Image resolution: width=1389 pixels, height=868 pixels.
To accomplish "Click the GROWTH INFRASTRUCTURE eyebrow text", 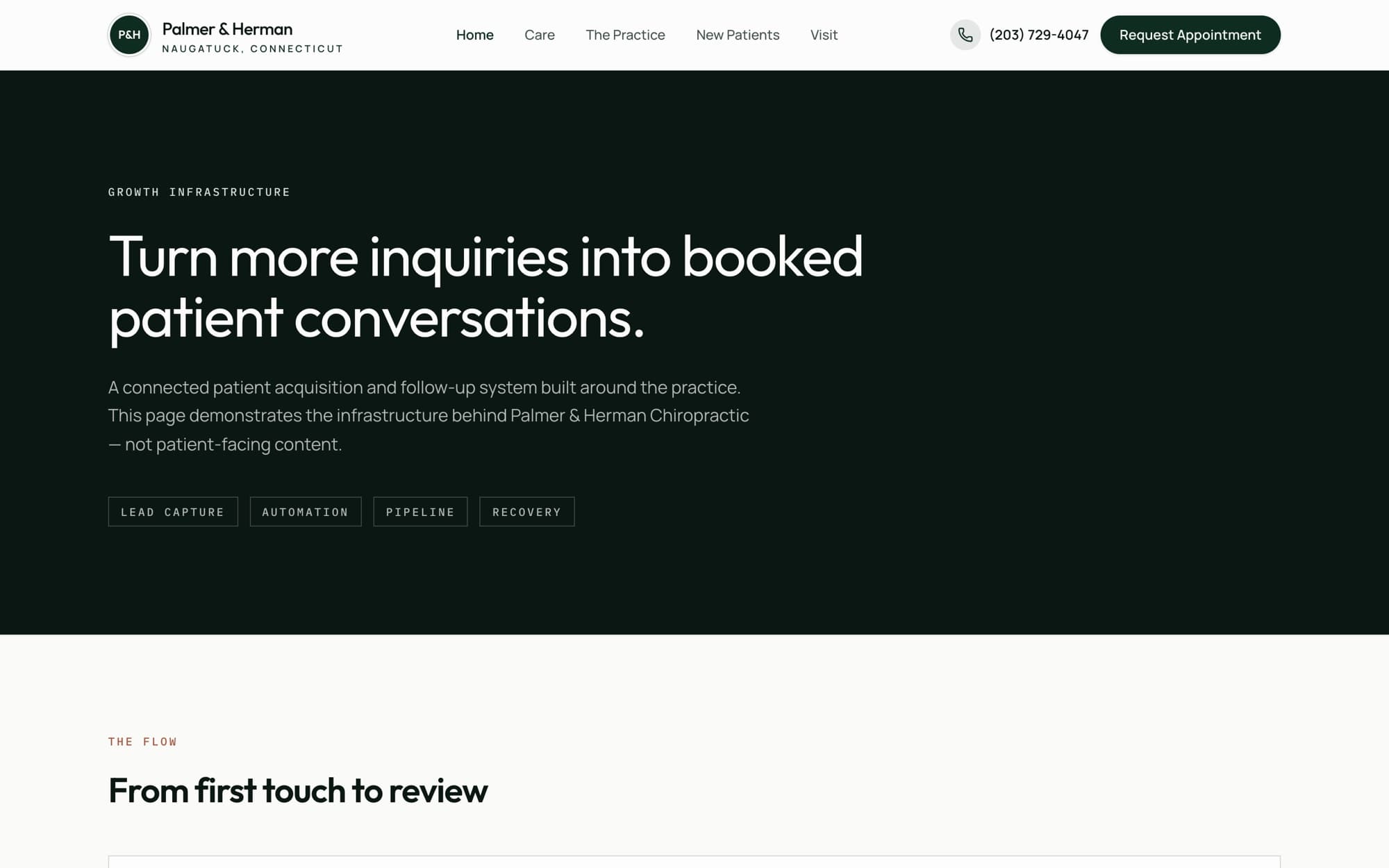I will point(199,192).
